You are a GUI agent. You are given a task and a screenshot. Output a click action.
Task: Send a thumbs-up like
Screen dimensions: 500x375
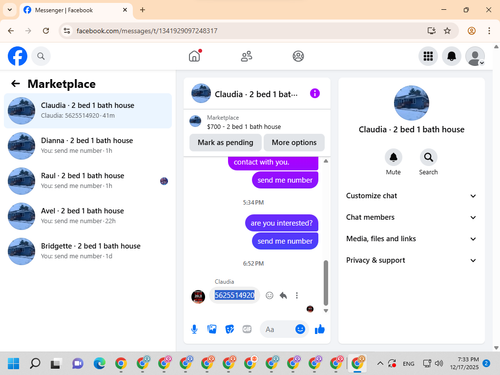(320, 329)
